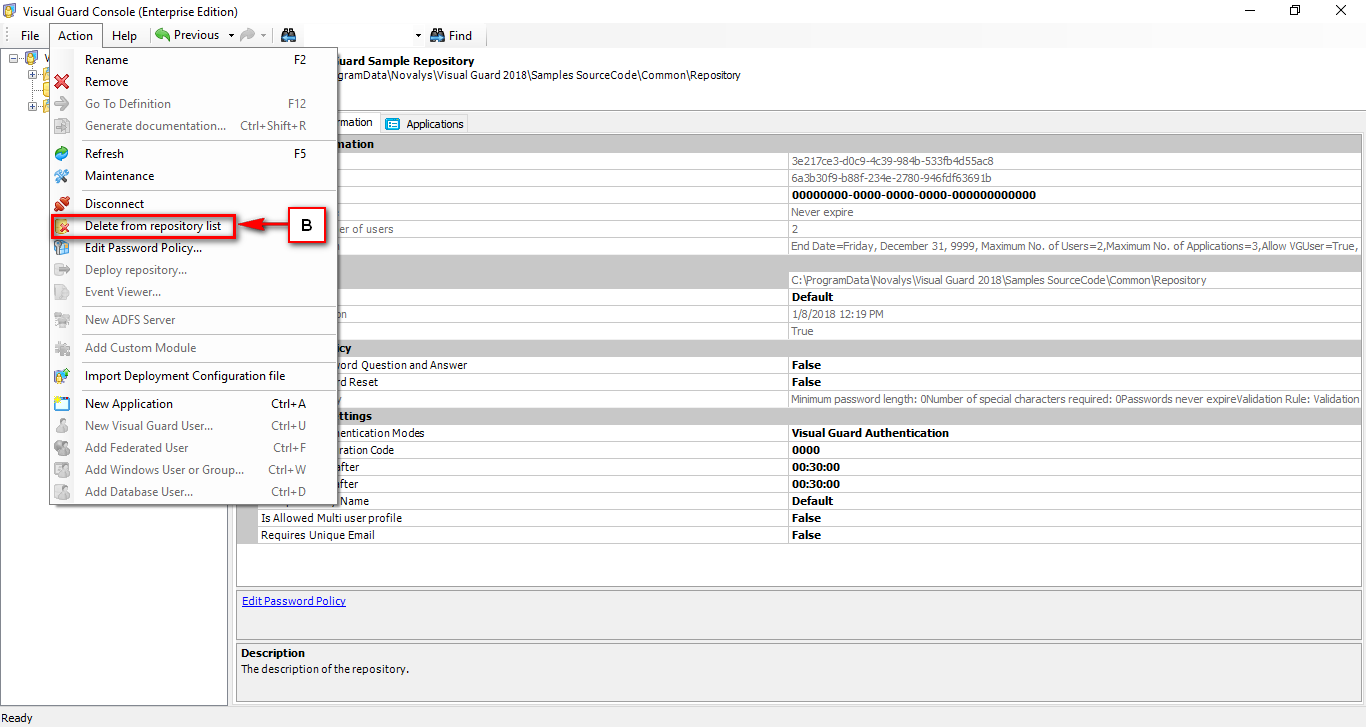The image size is (1366, 727).
Task: Select the New Visual Guard User icon
Action: click(x=62, y=425)
